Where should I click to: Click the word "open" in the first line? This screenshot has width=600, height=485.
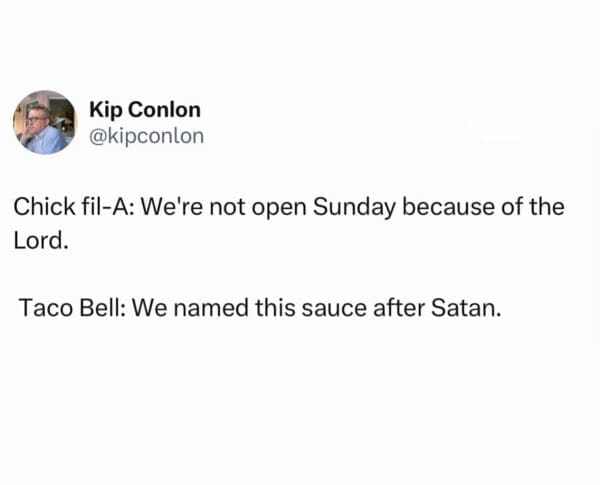click(278, 208)
